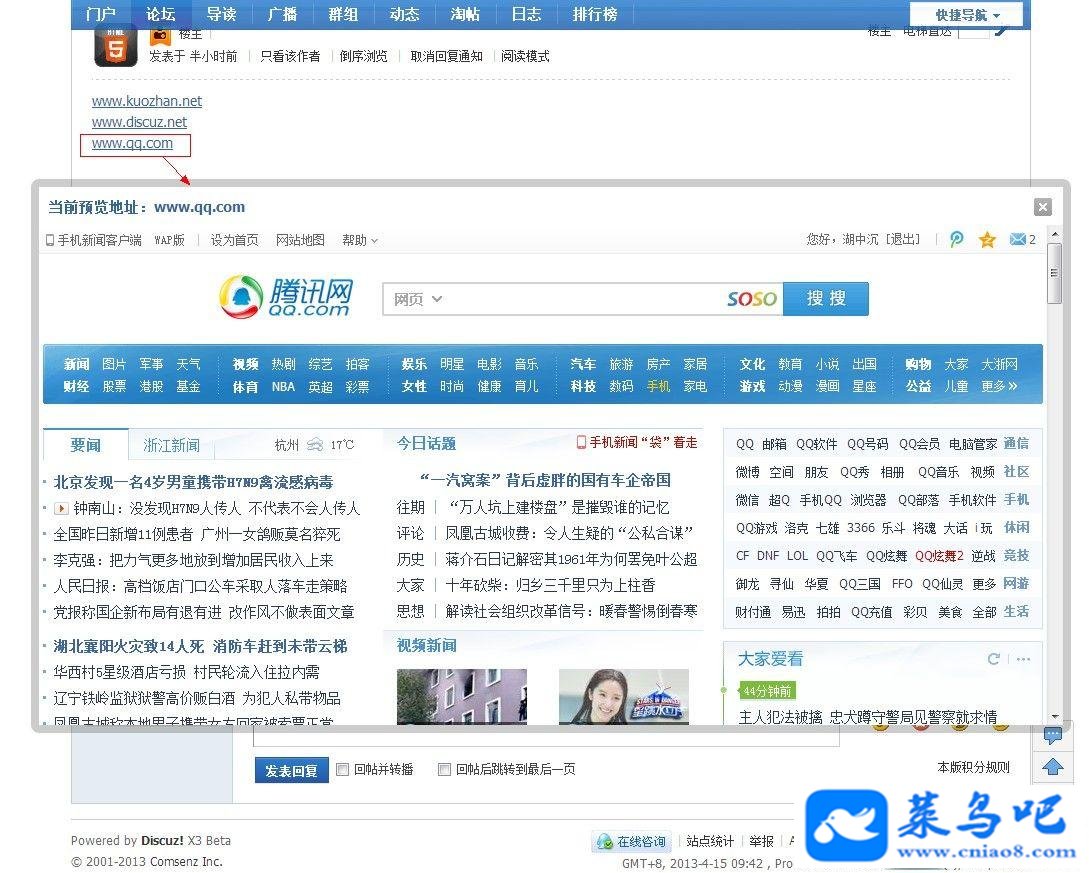Screen dimensions: 1089x873
Task: Click the Tencent Weibo icon beside the star
Action: 956,240
